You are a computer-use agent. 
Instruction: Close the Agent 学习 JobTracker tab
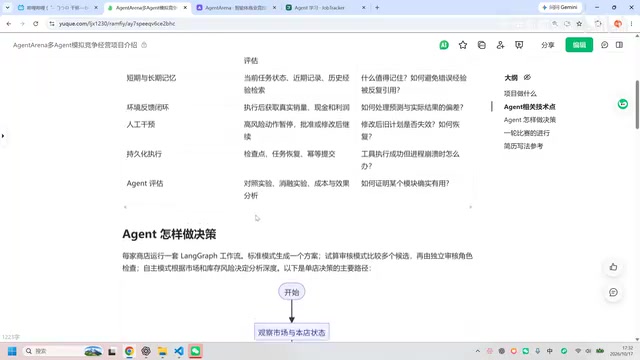tap(363, 7)
